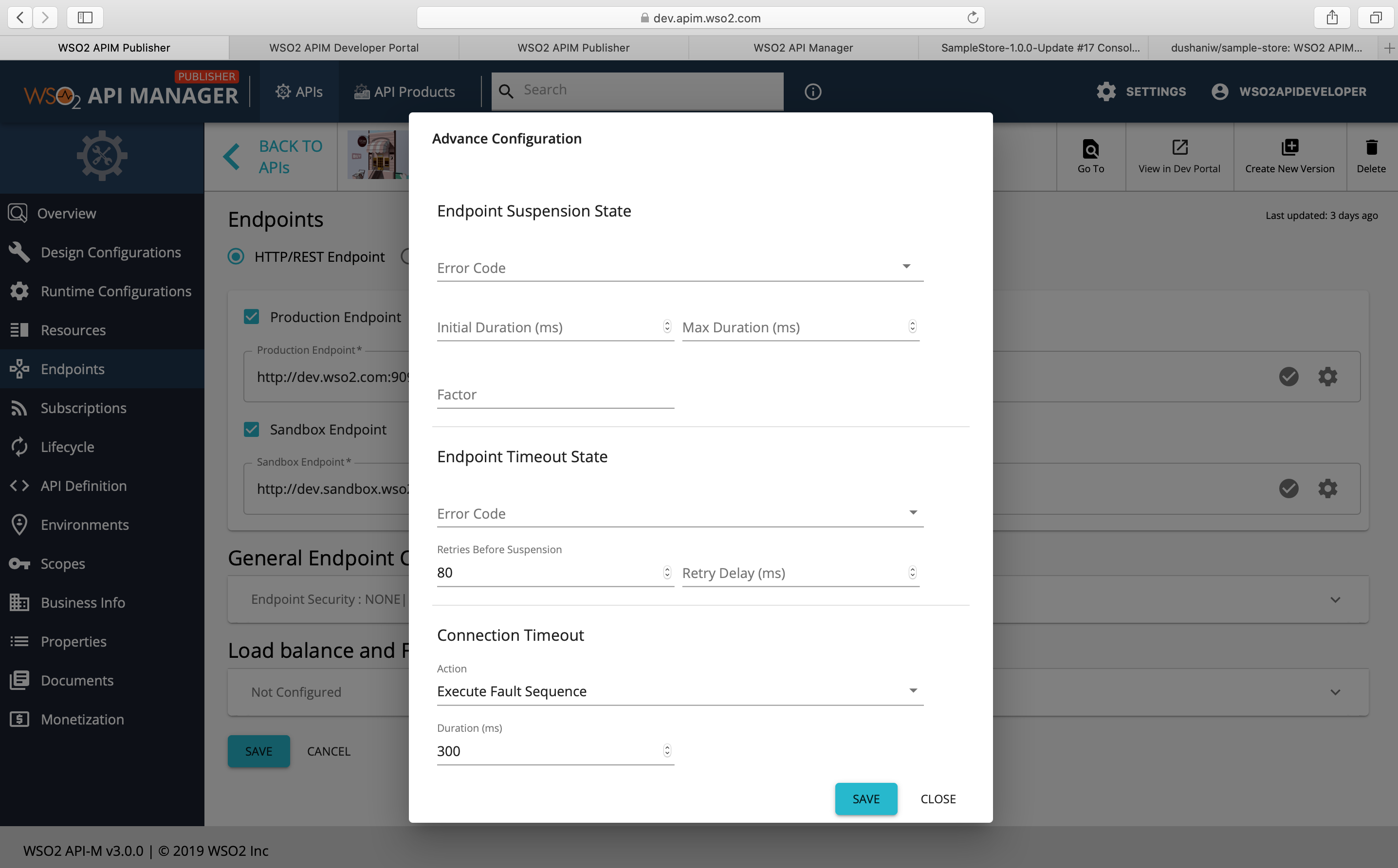Open Monetization settings from sidebar
The height and width of the screenshot is (868, 1398).
point(82,719)
